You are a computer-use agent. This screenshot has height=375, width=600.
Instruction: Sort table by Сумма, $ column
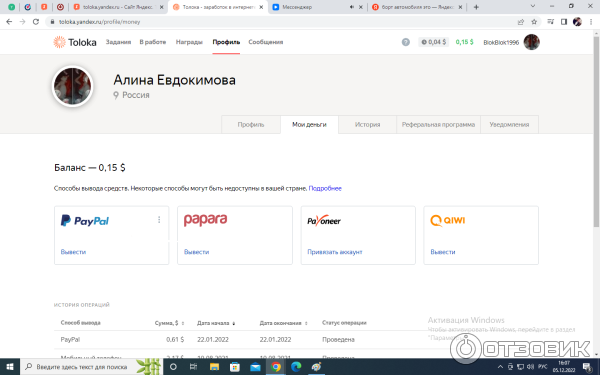[x=170, y=323]
